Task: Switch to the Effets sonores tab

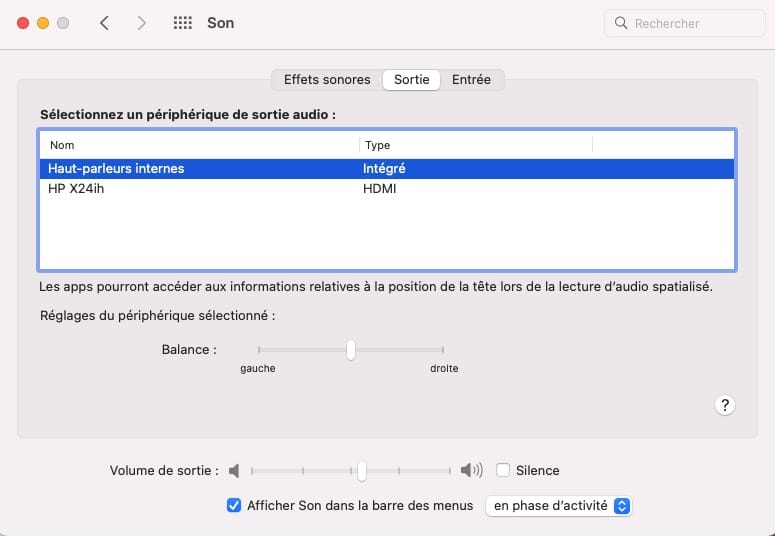Action: click(x=327, y=80)
